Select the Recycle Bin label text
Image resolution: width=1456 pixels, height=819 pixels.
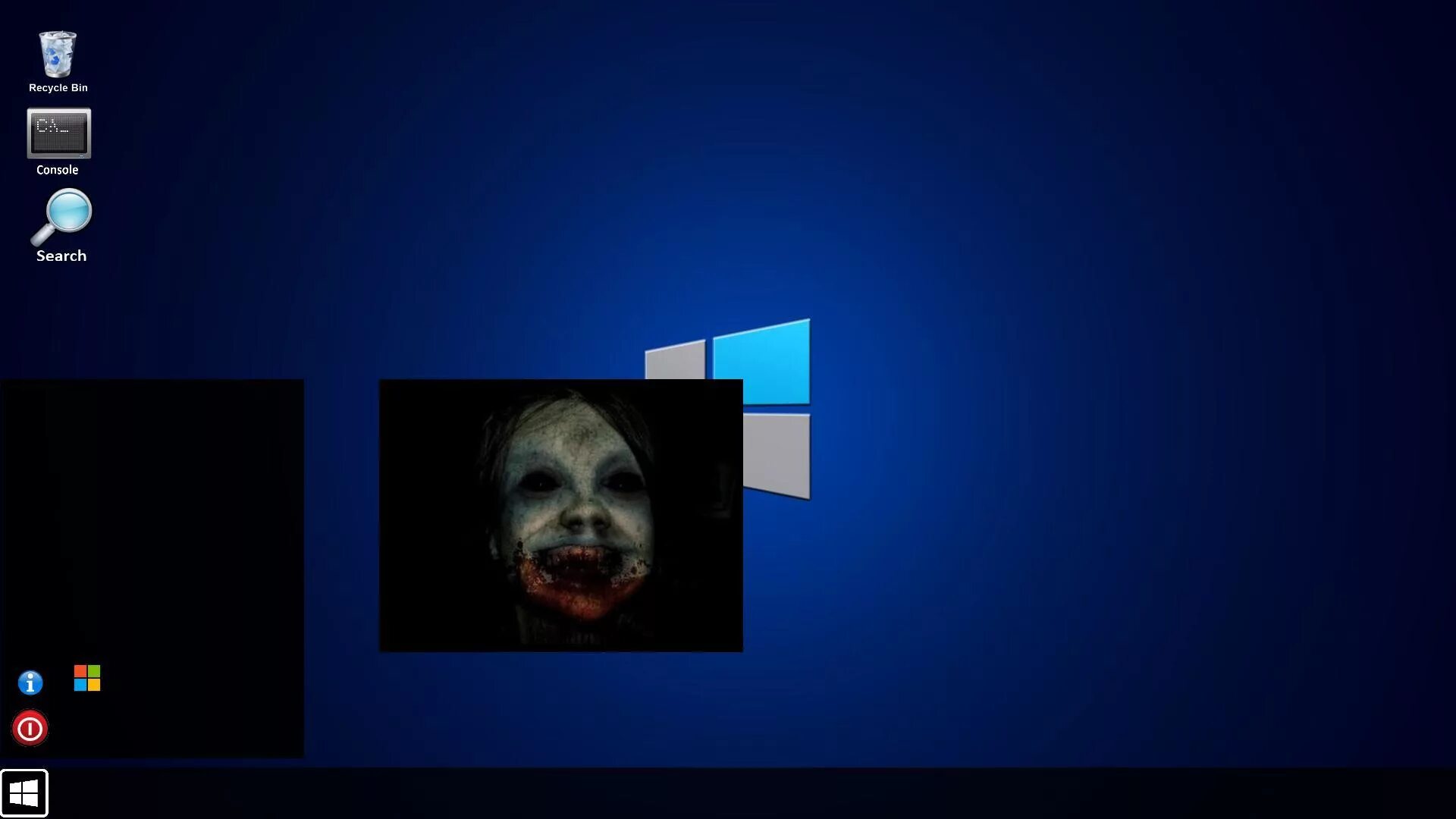tap(58, 87)
